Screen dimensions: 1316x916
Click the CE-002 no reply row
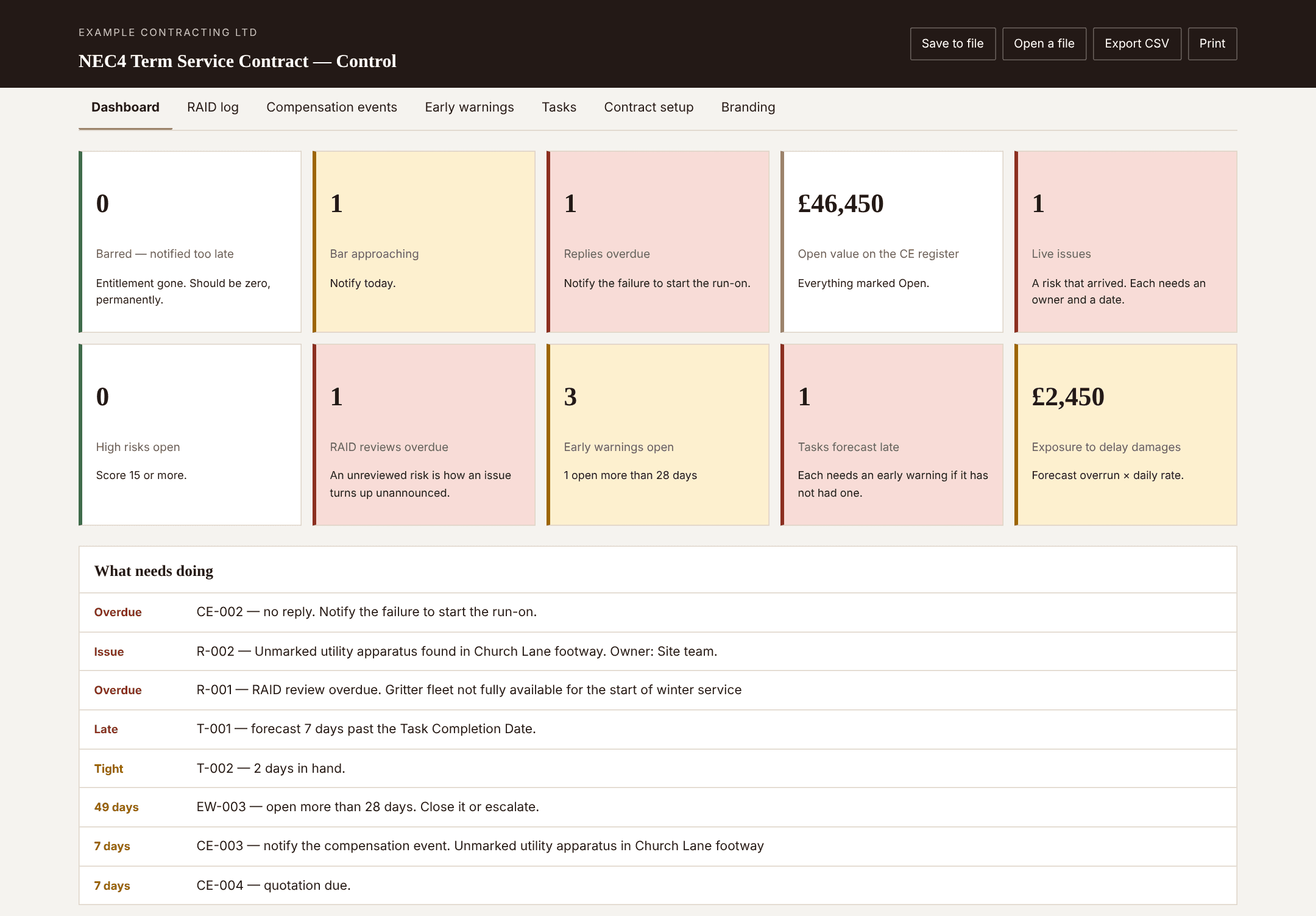click(x=658, y=612)
